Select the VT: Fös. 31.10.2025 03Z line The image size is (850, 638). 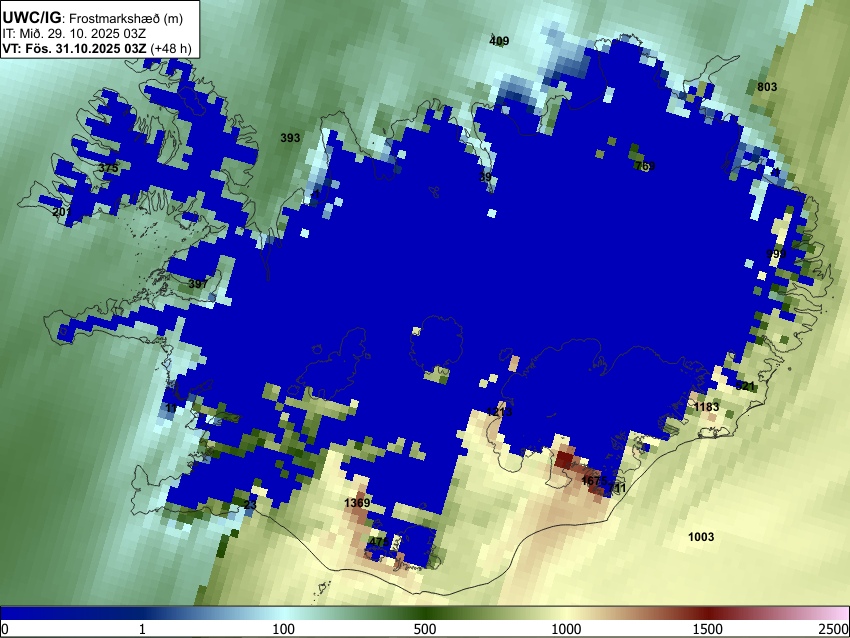coord(96,48)
